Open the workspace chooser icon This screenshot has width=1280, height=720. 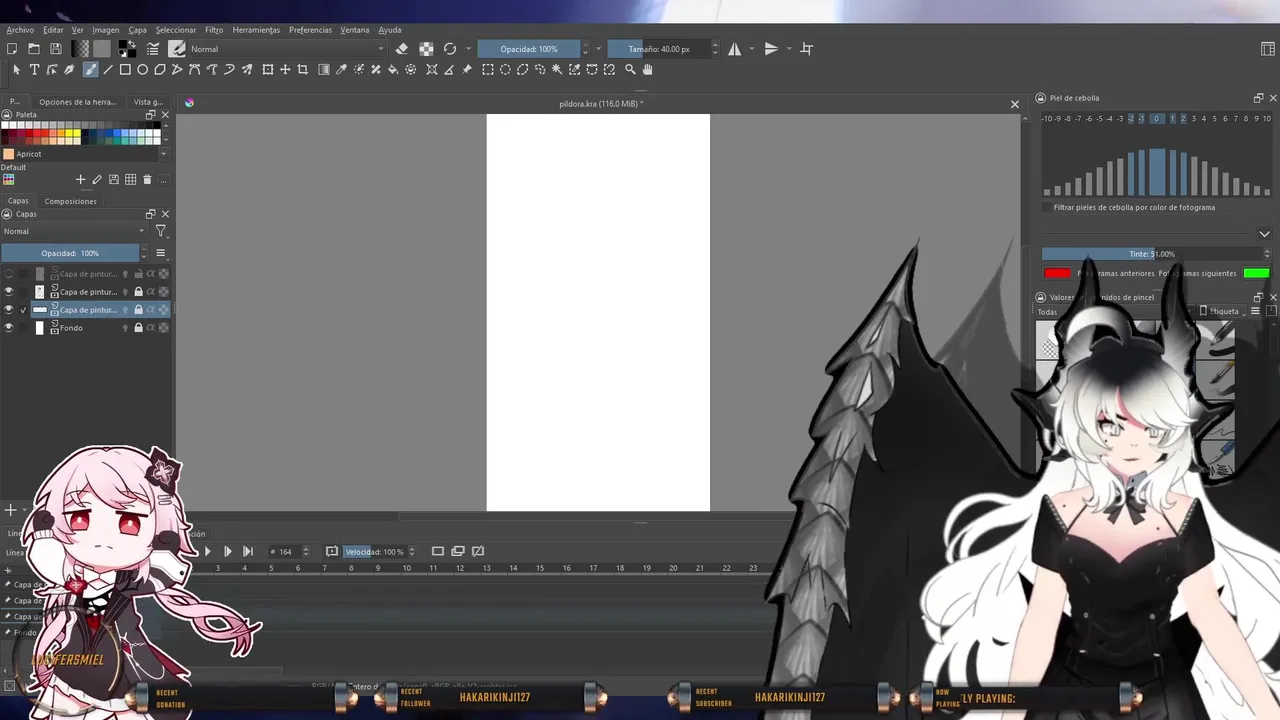(x=1268, y=48)
